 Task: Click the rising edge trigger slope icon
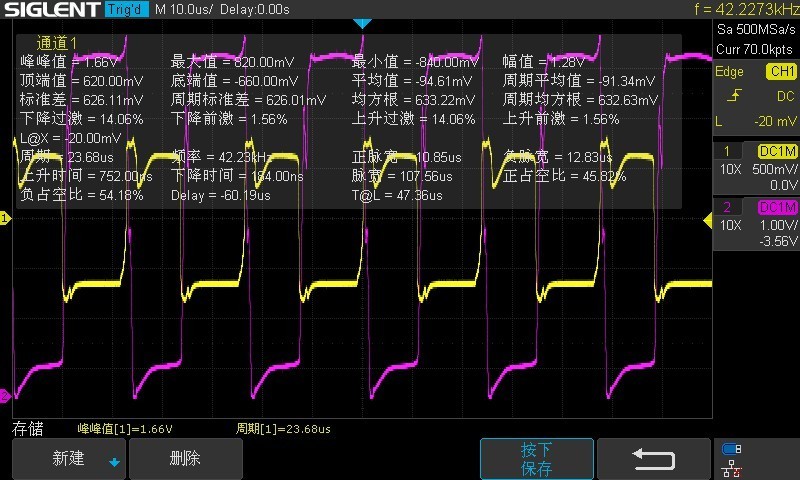[734, 96]
